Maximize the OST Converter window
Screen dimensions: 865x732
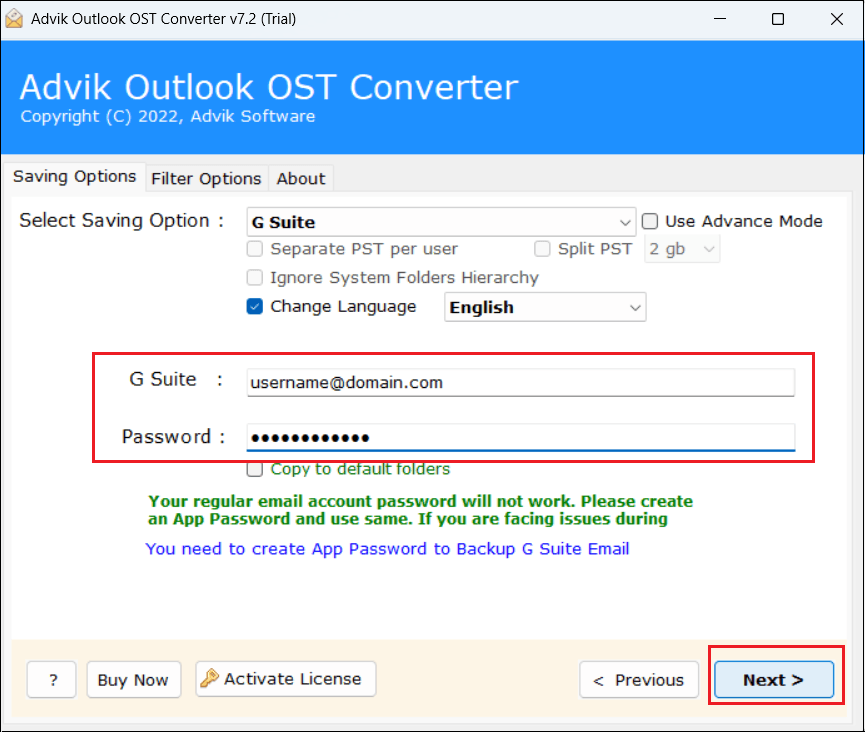pyautogui.click(x=778, y=19)
